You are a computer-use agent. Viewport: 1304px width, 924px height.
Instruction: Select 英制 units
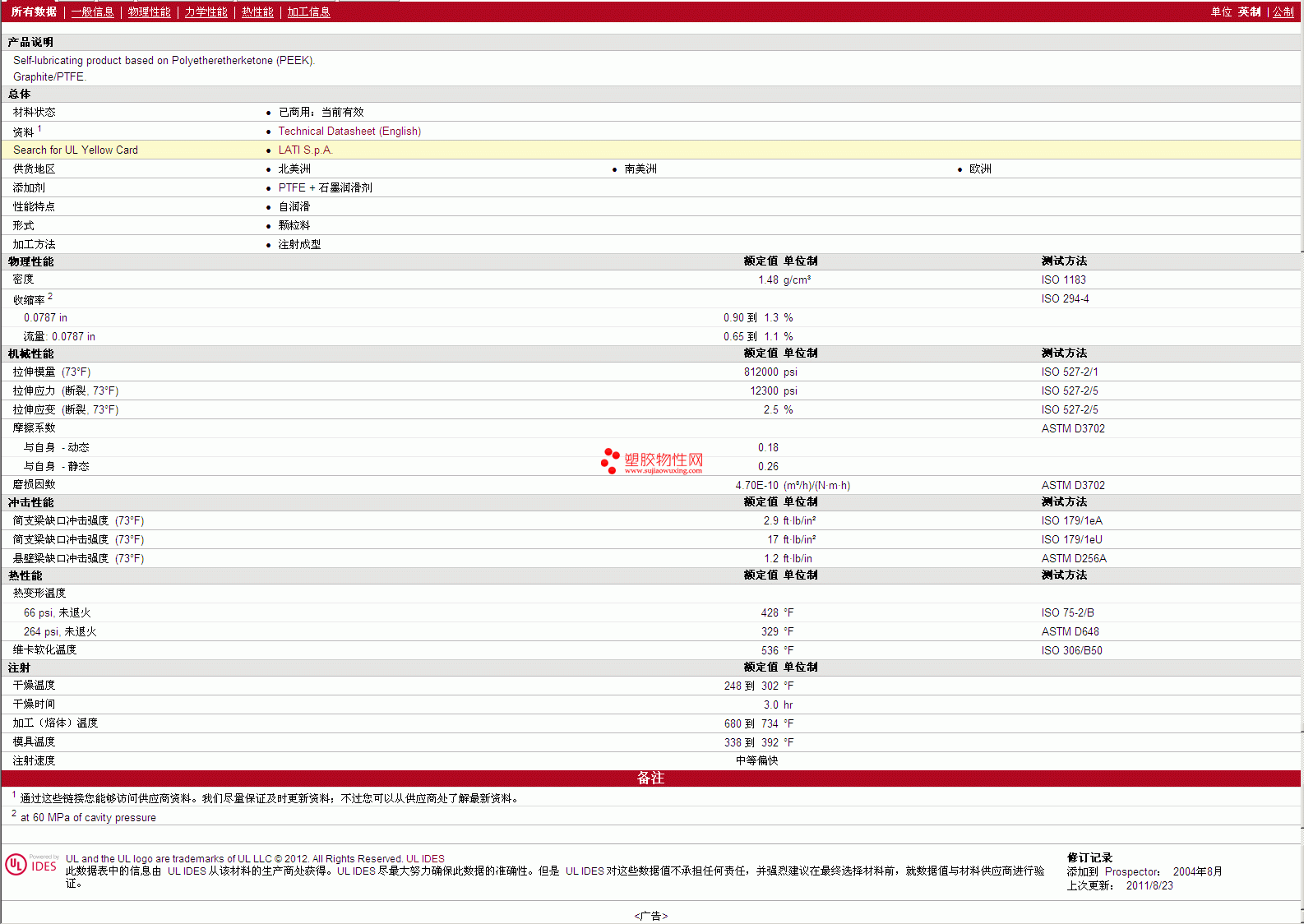(x=1249, y=12)
